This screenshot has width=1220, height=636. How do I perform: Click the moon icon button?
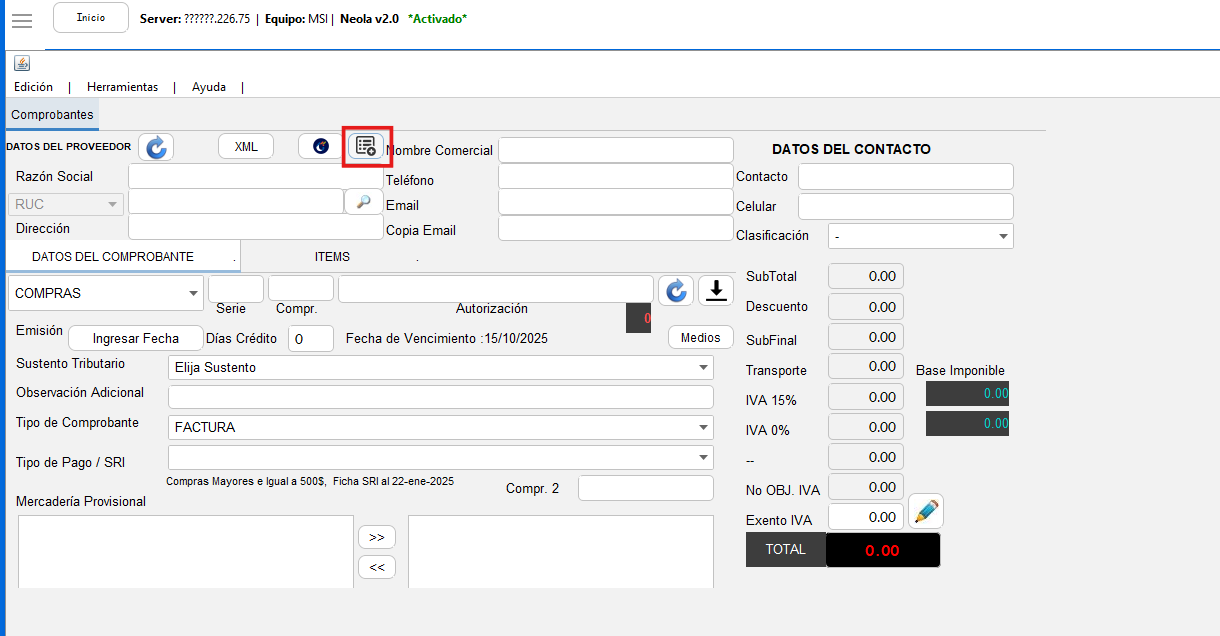coord(321,146)
